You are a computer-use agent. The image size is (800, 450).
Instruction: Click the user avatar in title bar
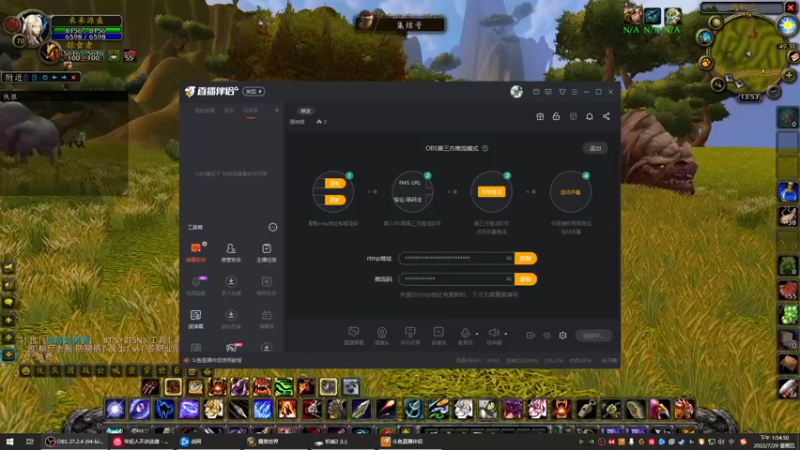coord(516,91)
